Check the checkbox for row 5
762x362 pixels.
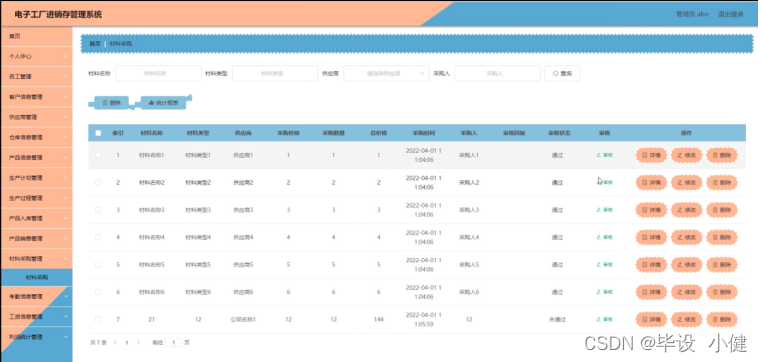pyautogui.click(x=98, y=265)
